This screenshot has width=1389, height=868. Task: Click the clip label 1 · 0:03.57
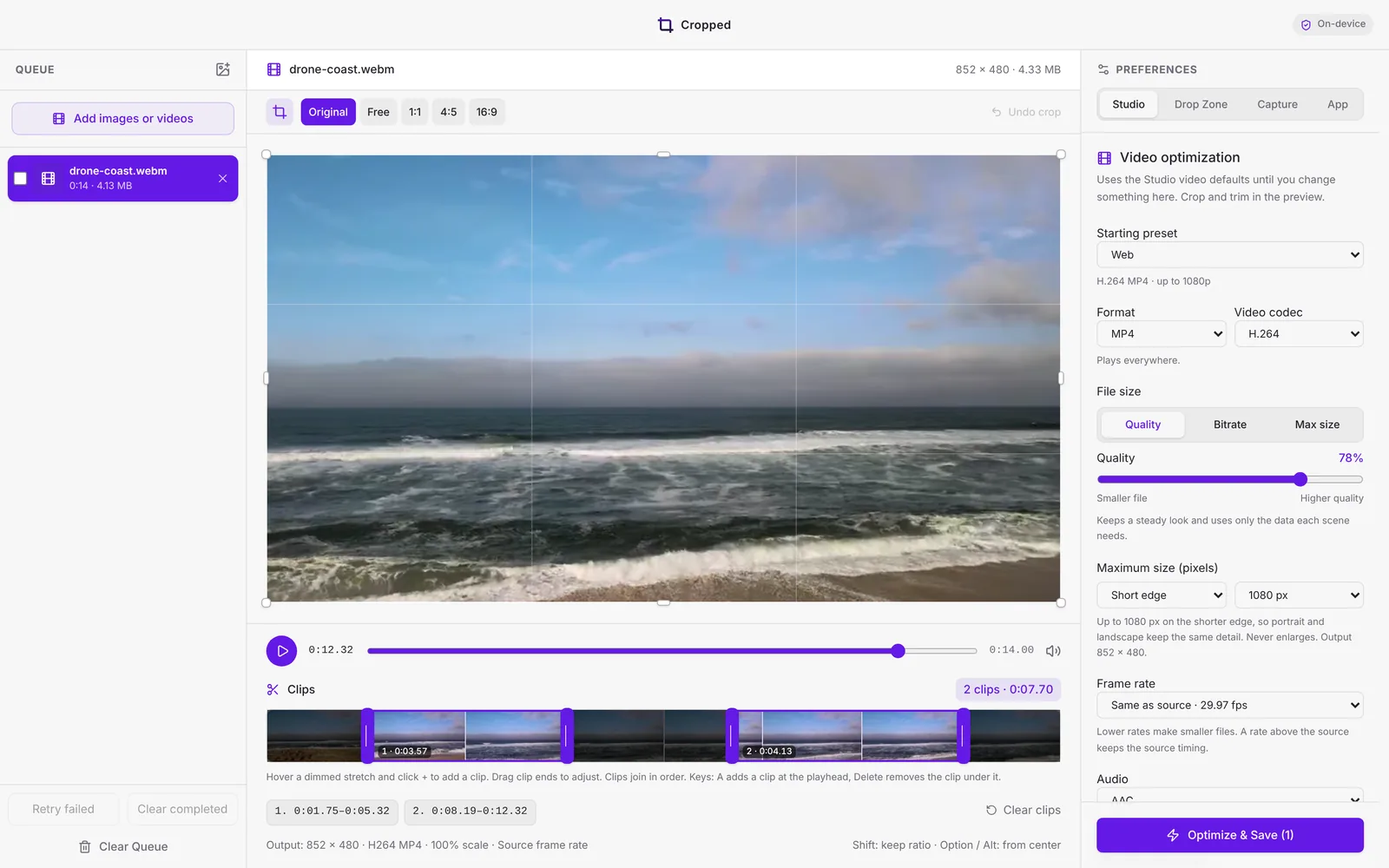pyautogui.click(x=405, y=752)
